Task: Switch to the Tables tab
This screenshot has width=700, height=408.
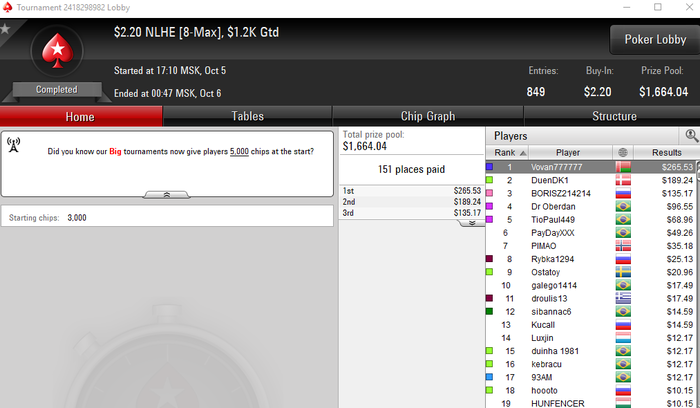Action: [247, 116]
